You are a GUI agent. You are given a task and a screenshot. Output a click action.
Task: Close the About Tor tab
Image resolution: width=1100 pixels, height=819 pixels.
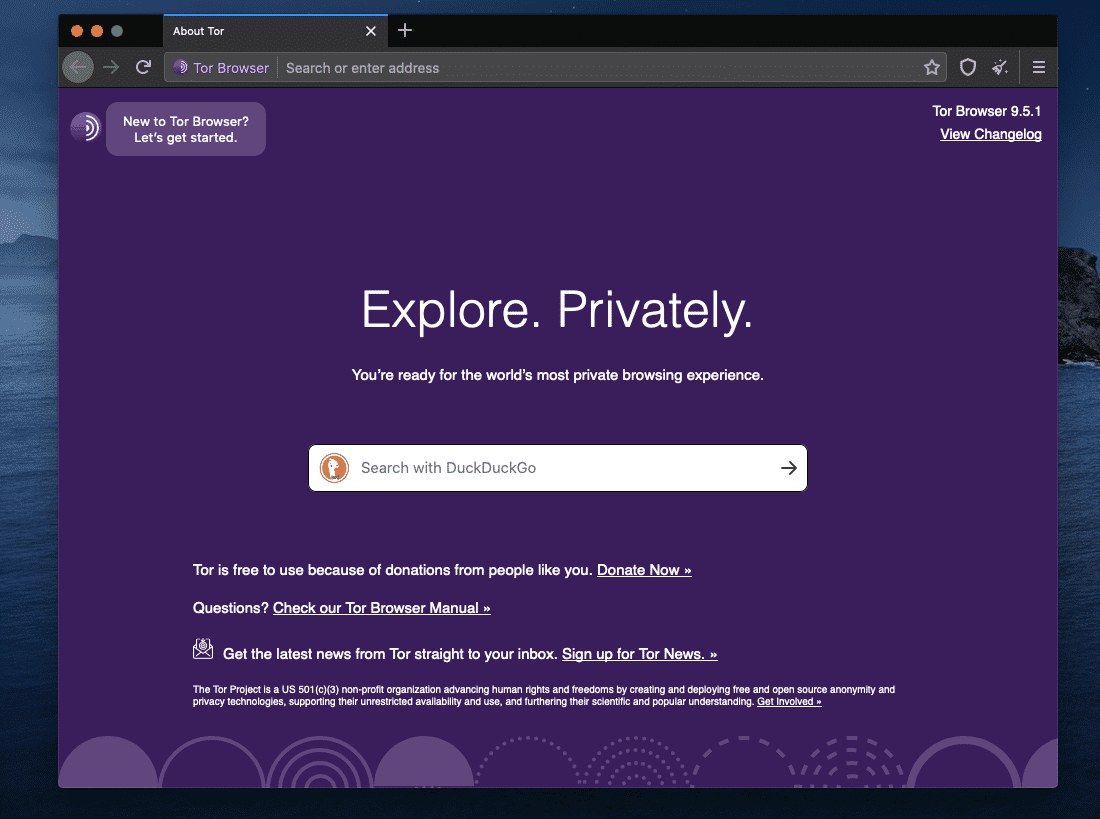coord(371,31)
